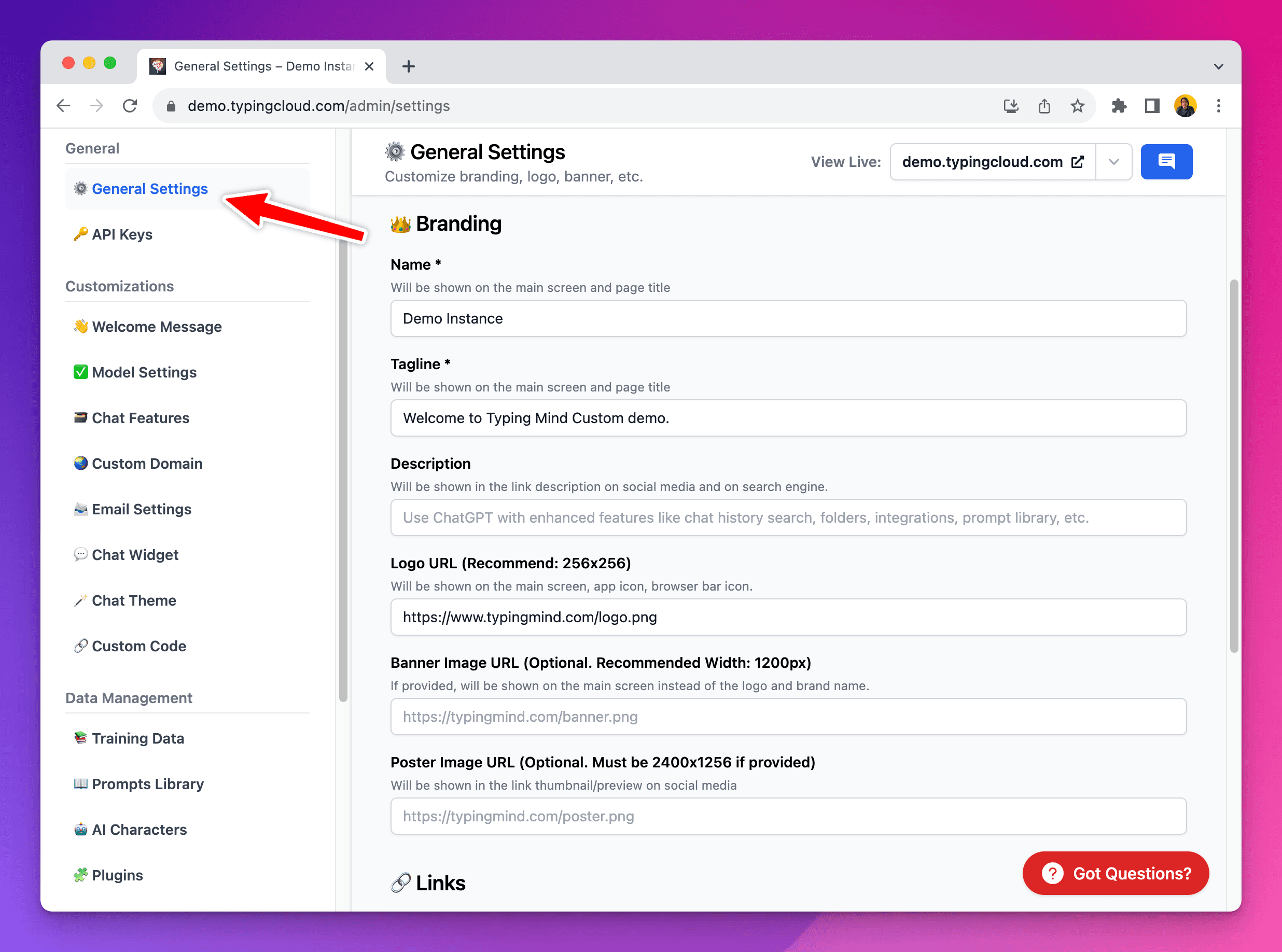Viewport: 1282px width, 952px height.
Task: Go to Model Settings page
Action: click(x=144, y=372)
